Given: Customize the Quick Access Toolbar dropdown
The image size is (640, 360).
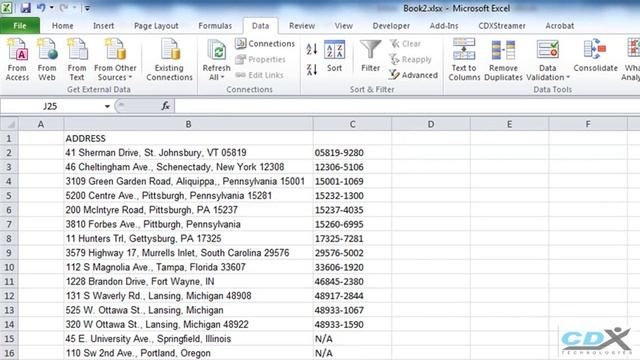Looking at the screenshot, I should tap(87, 8).
